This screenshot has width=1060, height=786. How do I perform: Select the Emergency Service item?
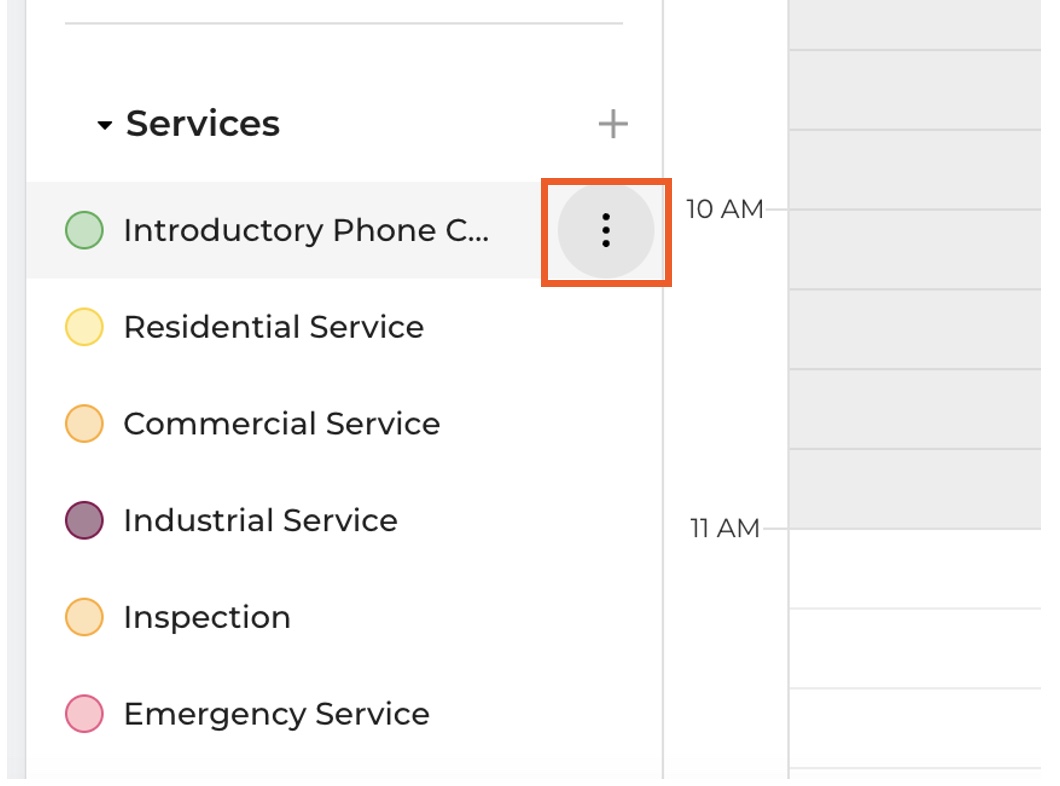pyautogui.click(x=276, y=715)
